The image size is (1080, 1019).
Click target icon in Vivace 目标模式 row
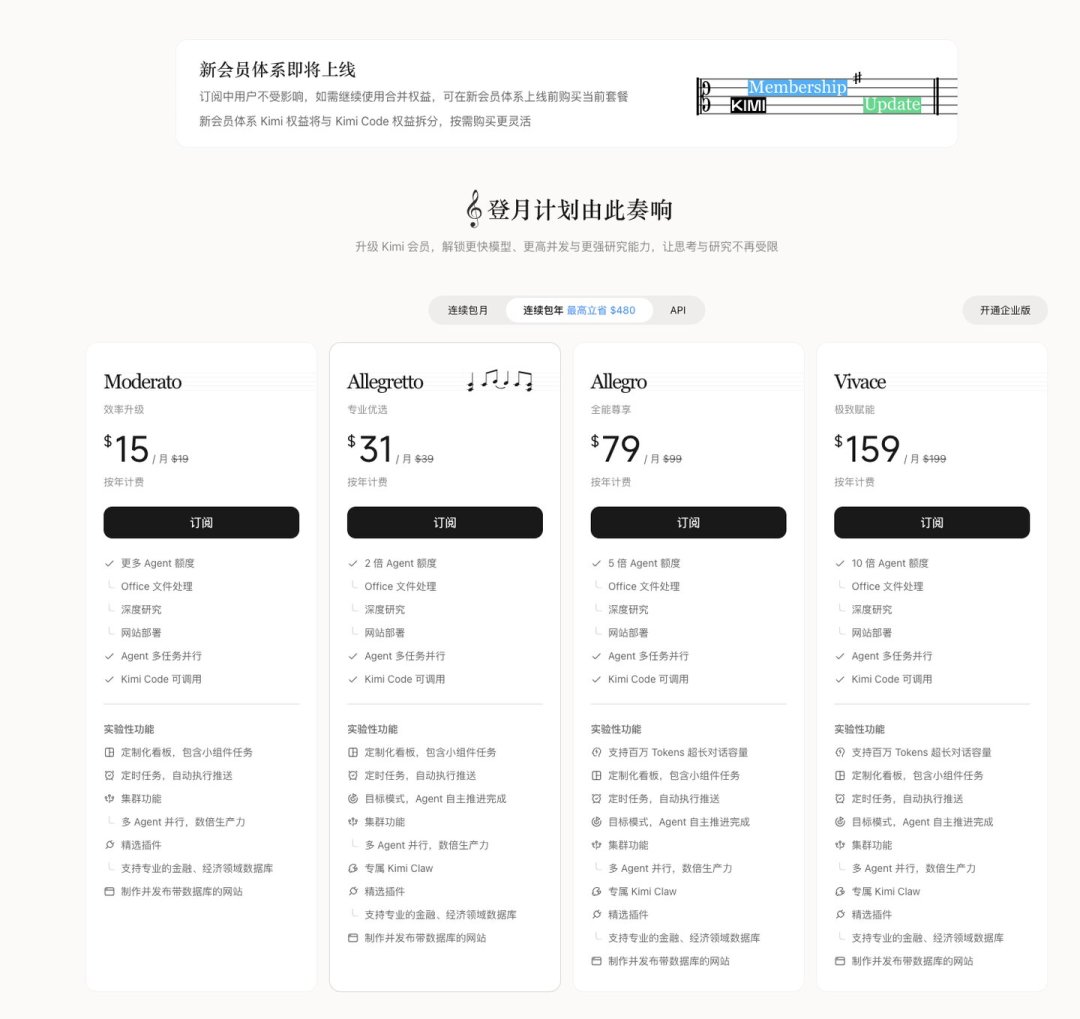tap(840, 822)
